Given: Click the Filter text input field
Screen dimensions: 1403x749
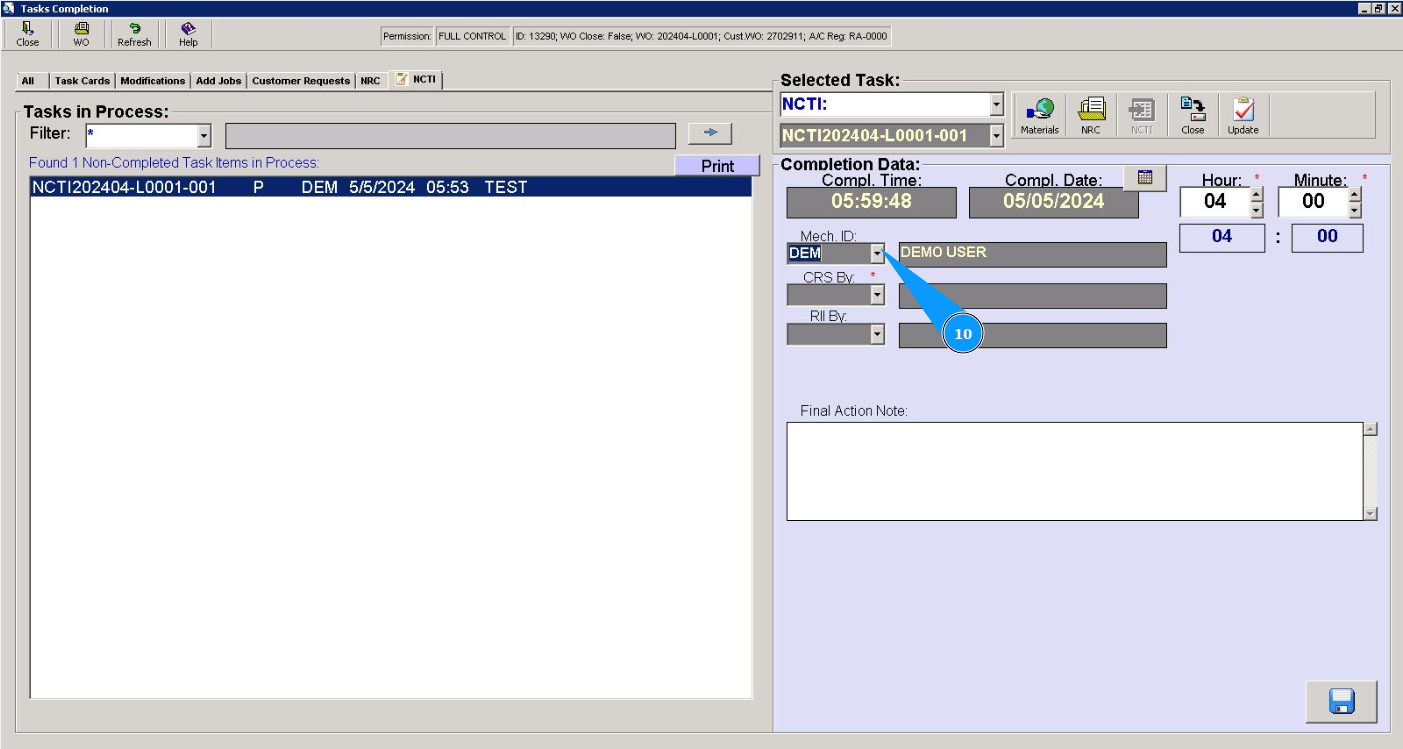Looking at the screenshot, I should (142, 135).
